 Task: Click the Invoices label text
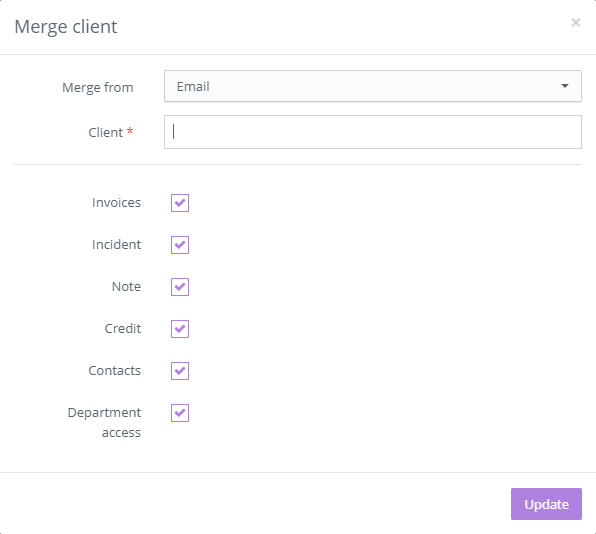coord(116,203)
